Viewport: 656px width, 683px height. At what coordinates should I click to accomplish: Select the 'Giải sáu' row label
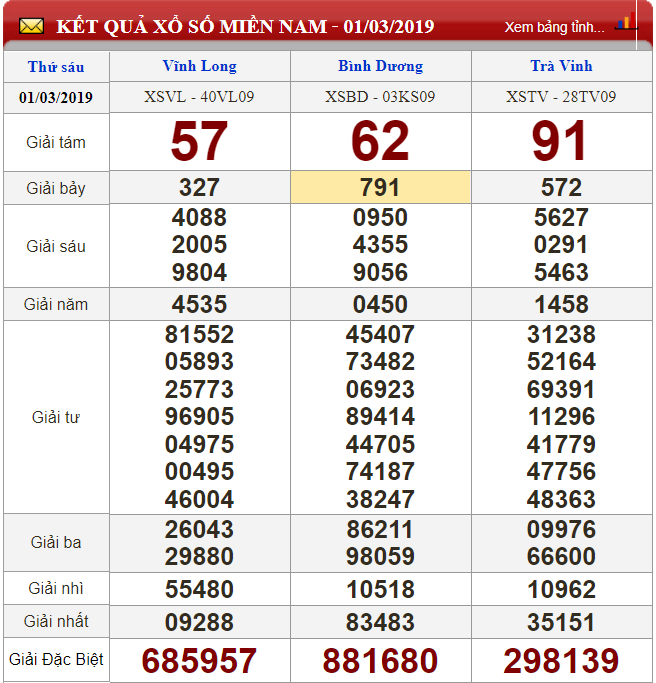[x=56, y=247]
